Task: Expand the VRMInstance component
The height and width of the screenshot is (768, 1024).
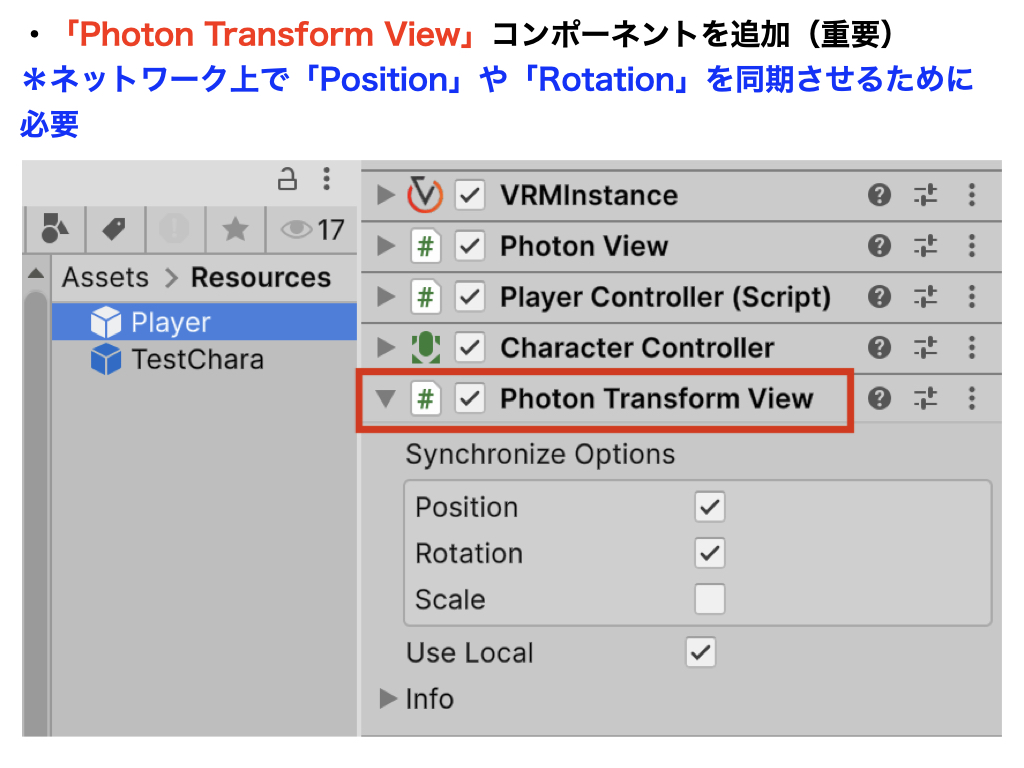Action: click(x=386, y=195)
